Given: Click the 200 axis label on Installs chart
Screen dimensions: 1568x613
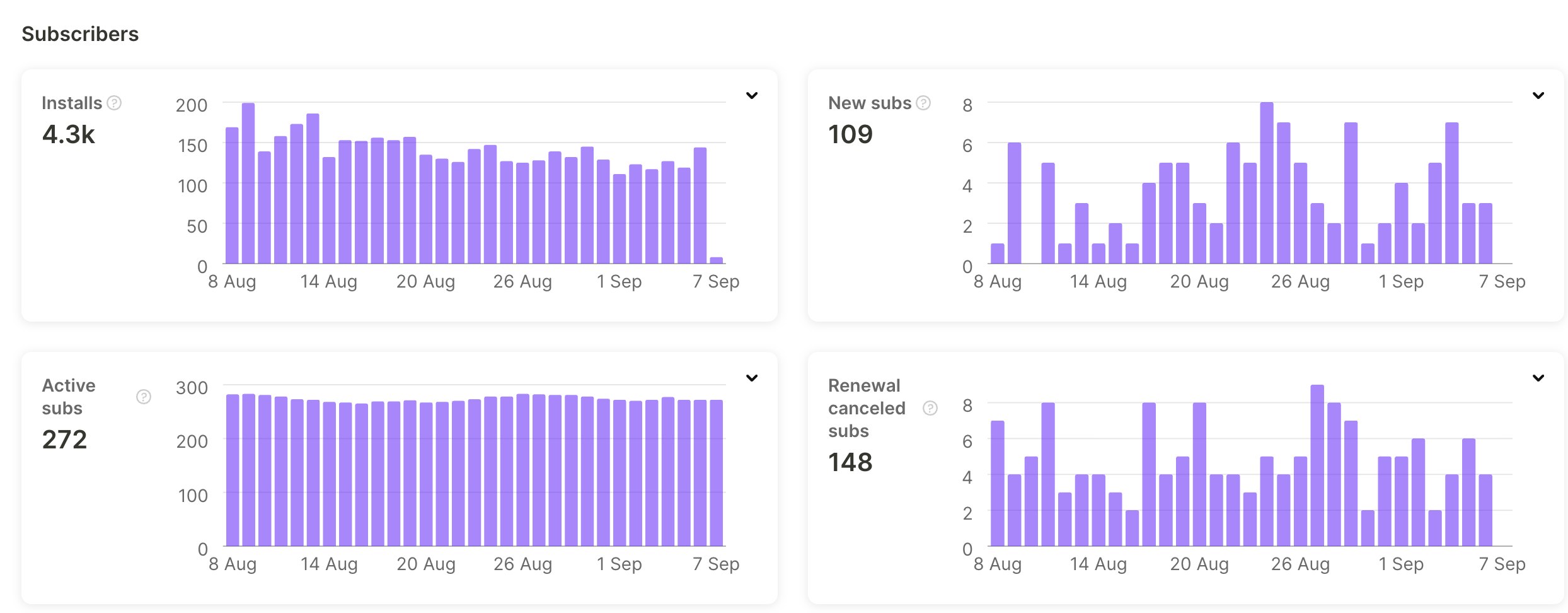Looking at the screenshot, I should (192, 105).
